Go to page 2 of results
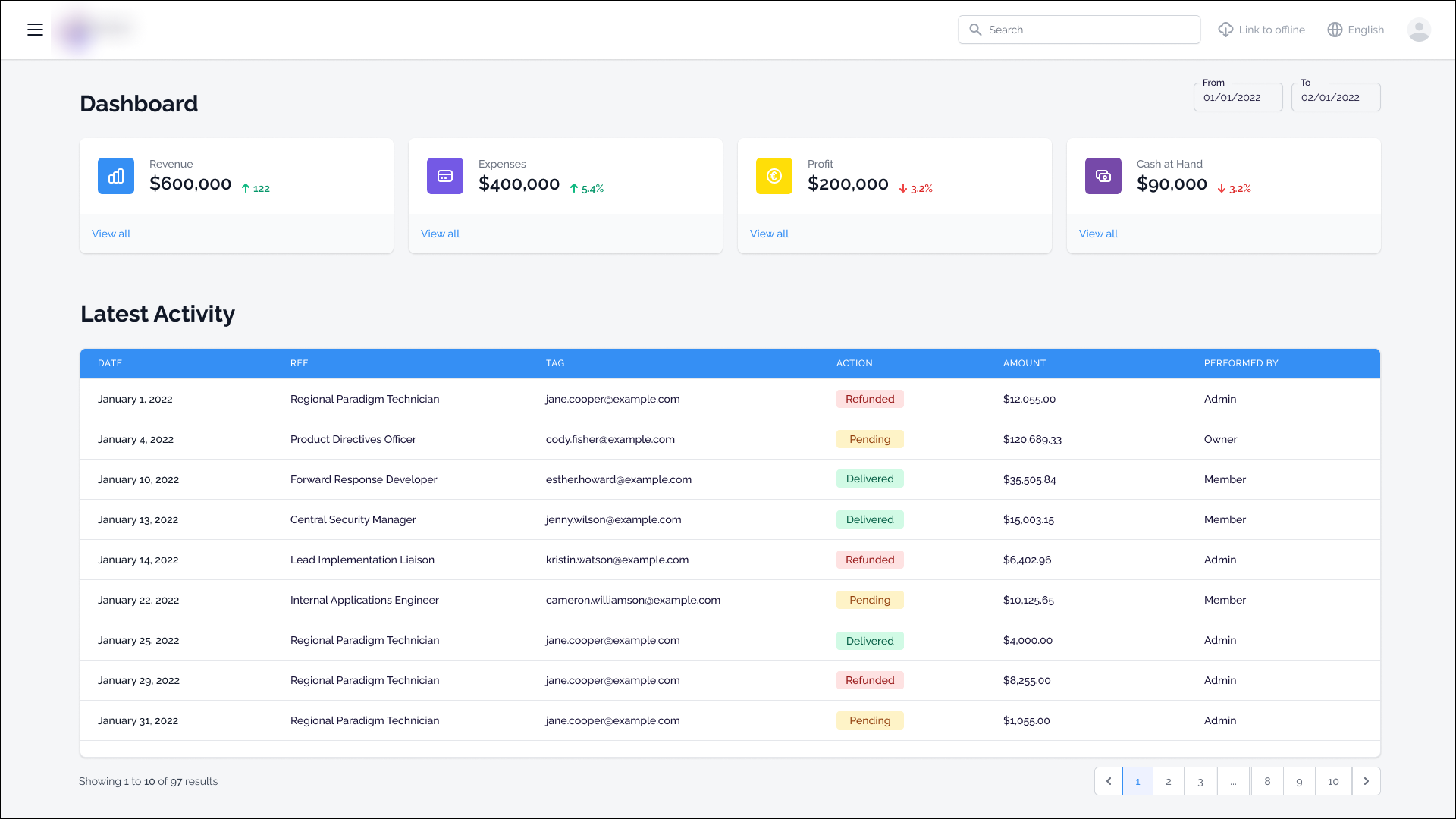Screen dimensions: 1456x819 (1169, 781)
